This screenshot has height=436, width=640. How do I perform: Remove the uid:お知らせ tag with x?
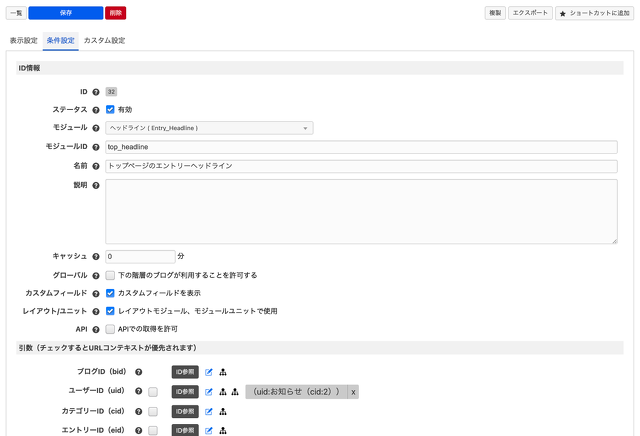(x=353, y=392)
